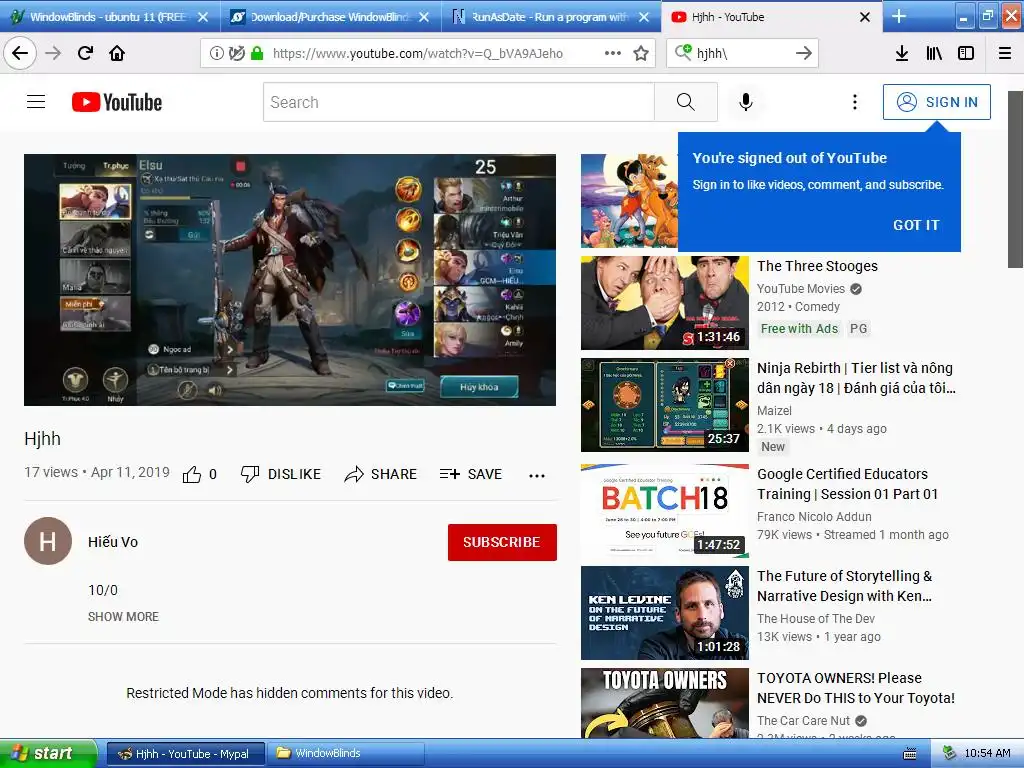Open TOYOTA OWNERS! Please NEVER title

(x=856, y=688)
